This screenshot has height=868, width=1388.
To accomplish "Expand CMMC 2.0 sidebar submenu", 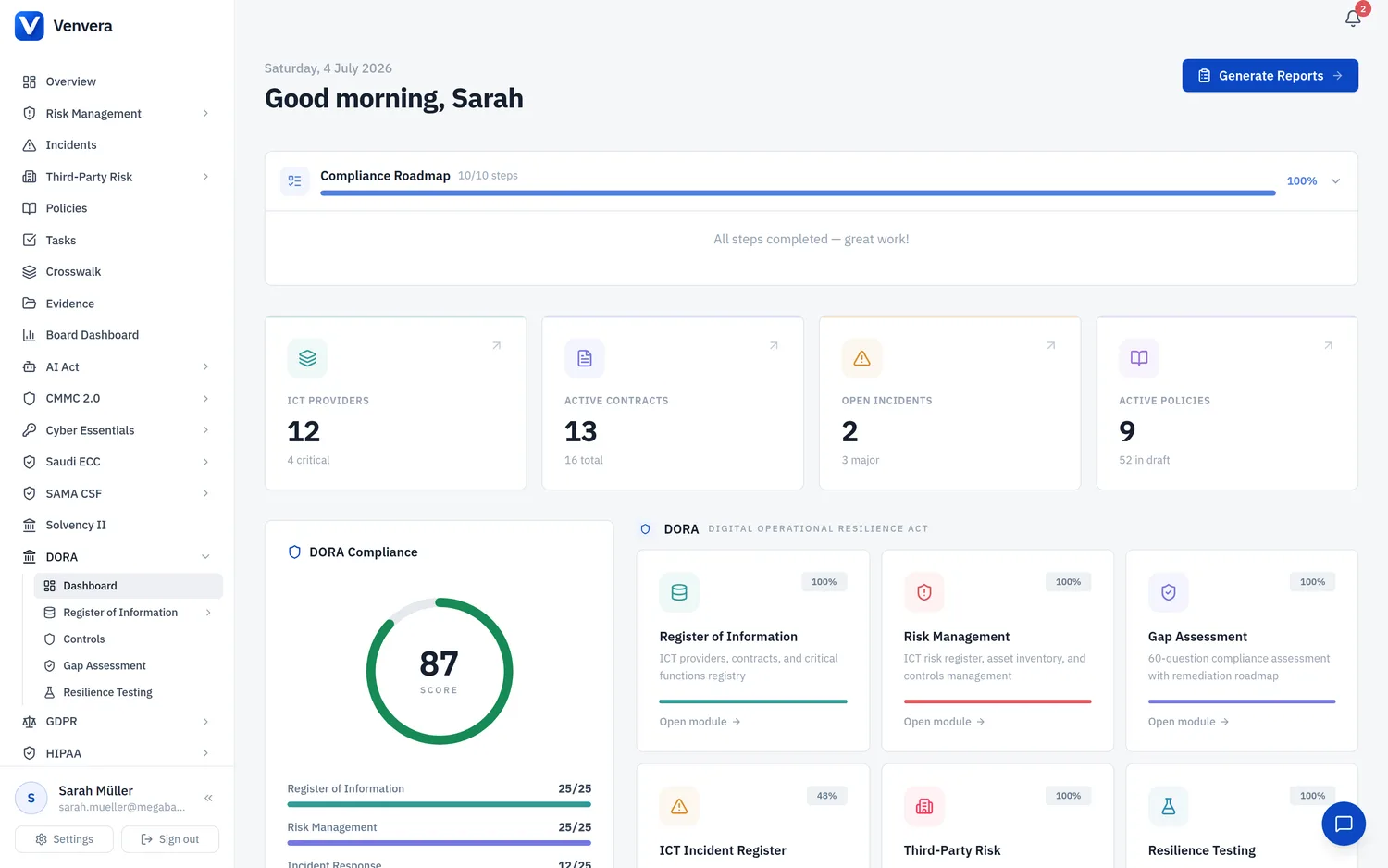I will 205,399.
